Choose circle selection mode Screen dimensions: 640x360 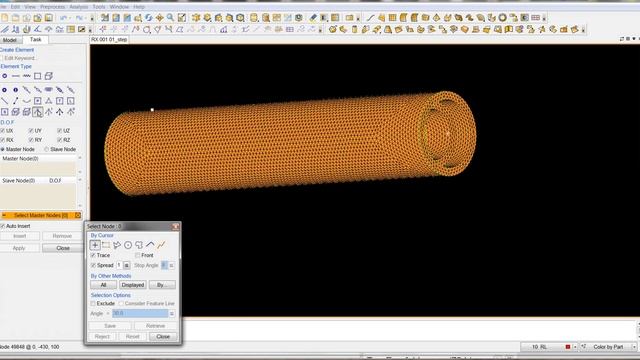(128, 245)
